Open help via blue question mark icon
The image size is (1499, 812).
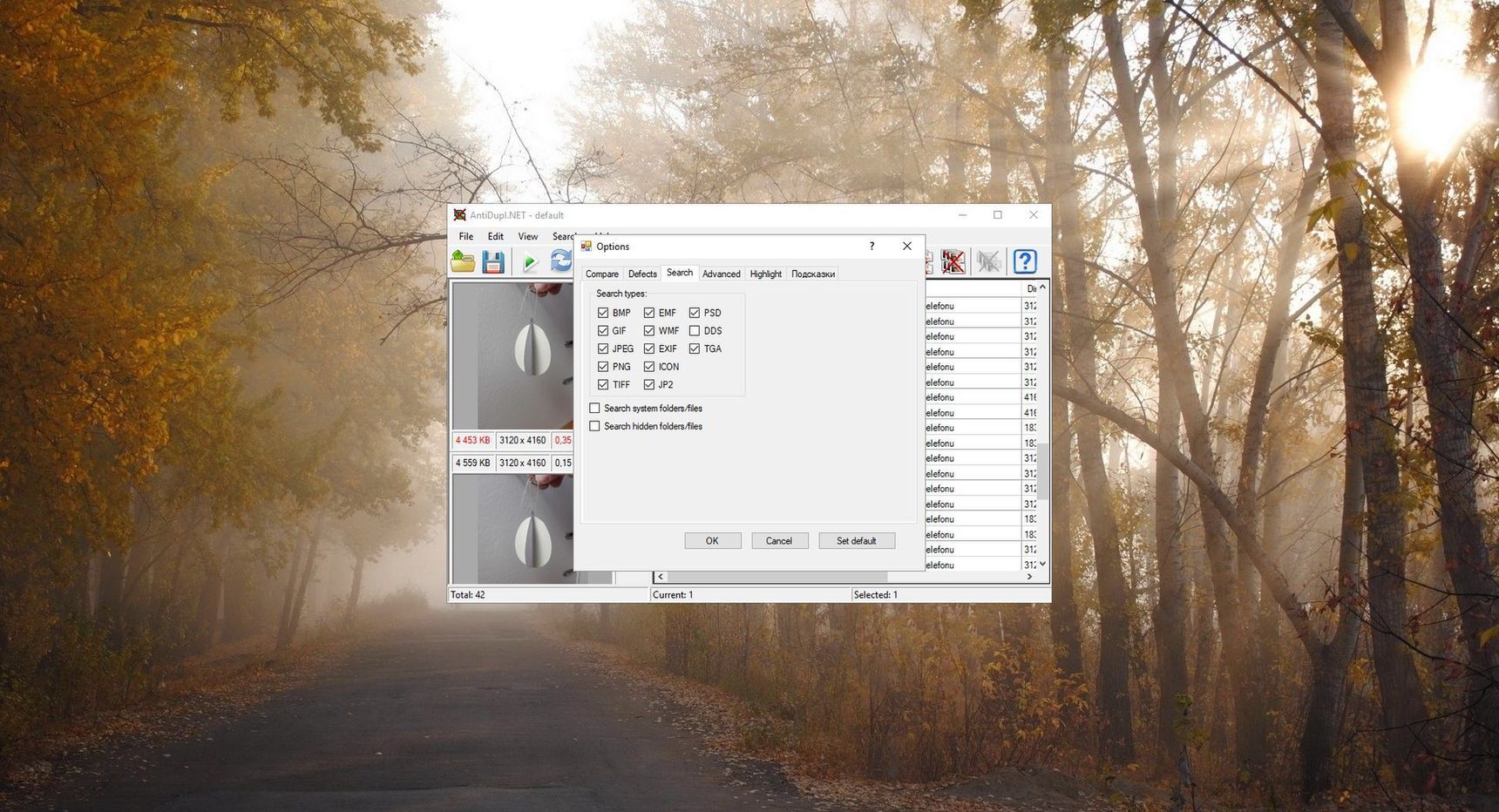(1025, 261)
